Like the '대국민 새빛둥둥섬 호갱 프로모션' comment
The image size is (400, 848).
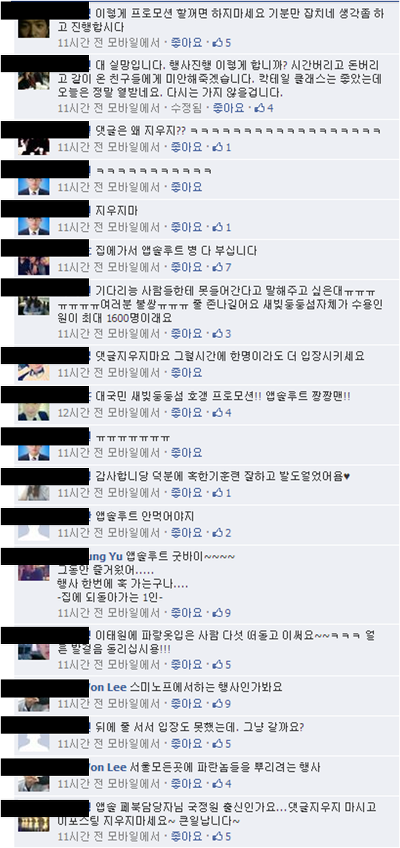tap(186, 413)
